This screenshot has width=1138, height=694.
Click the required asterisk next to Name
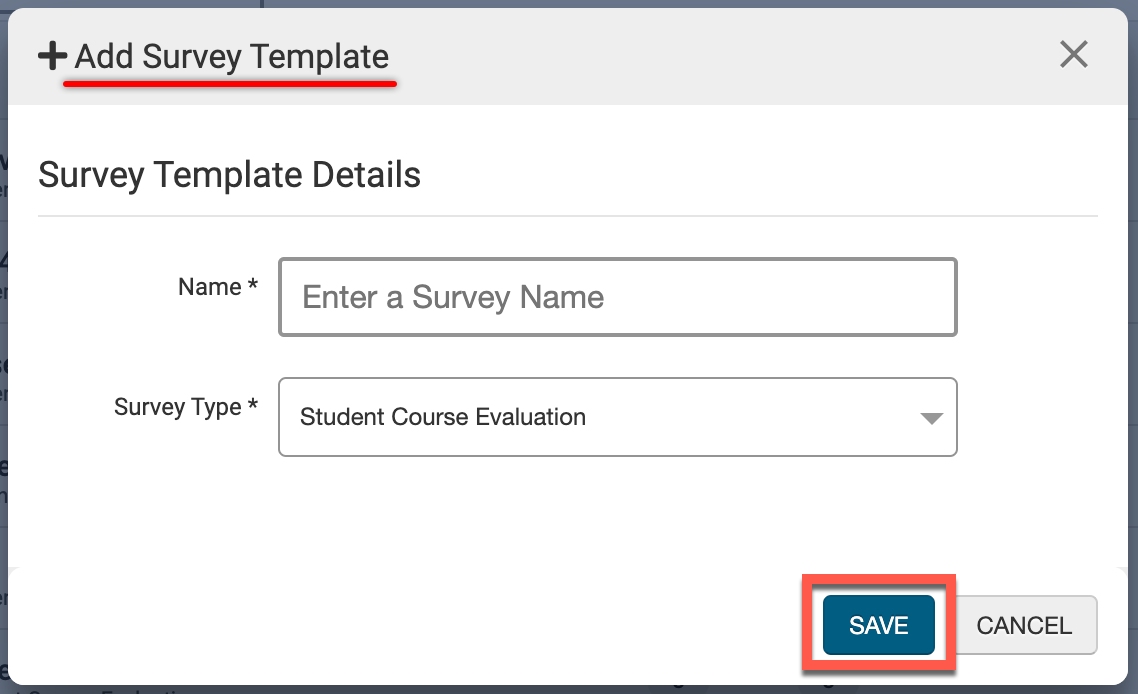click(x=254, y=287)
